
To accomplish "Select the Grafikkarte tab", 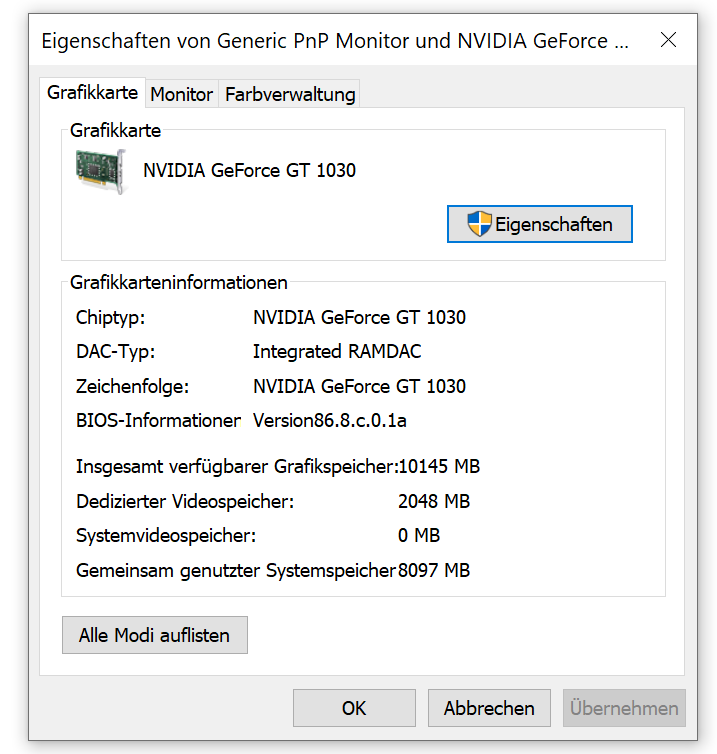I will (92, 92).
